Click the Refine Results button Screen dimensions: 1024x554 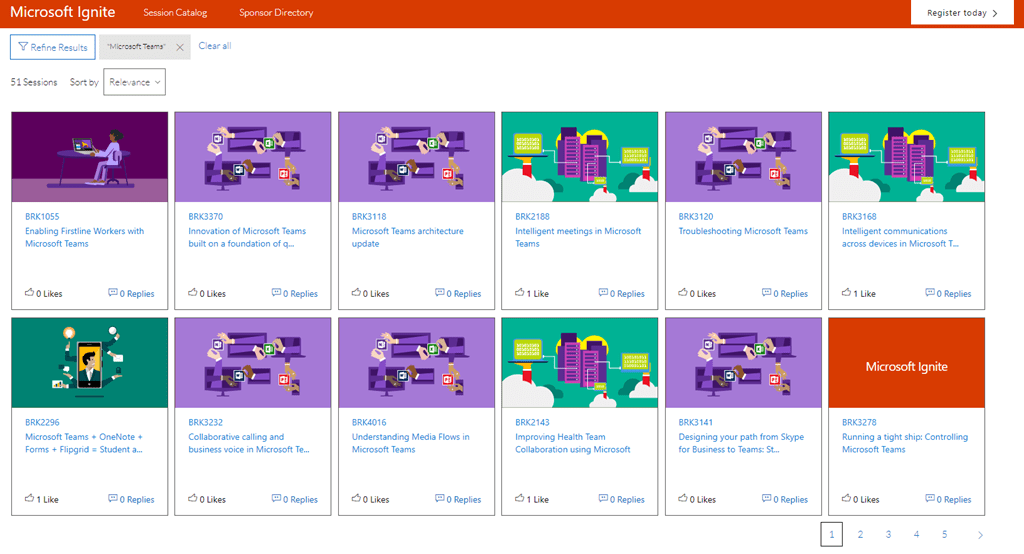pyautogui.click(x=53, y=47)
